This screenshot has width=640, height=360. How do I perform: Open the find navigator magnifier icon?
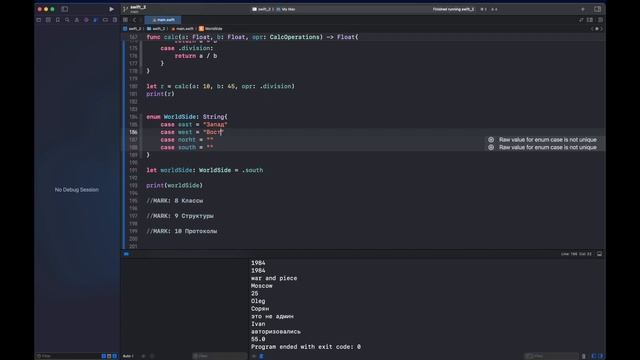tap(67, 20)
